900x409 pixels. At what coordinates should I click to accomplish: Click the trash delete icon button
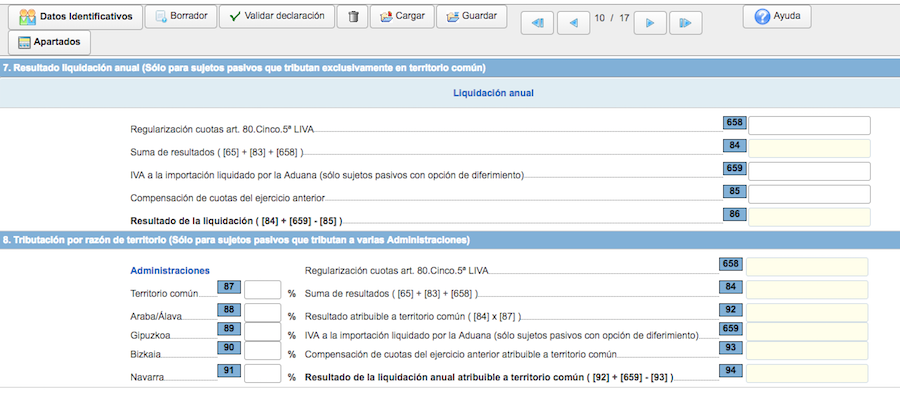[353, 17]
